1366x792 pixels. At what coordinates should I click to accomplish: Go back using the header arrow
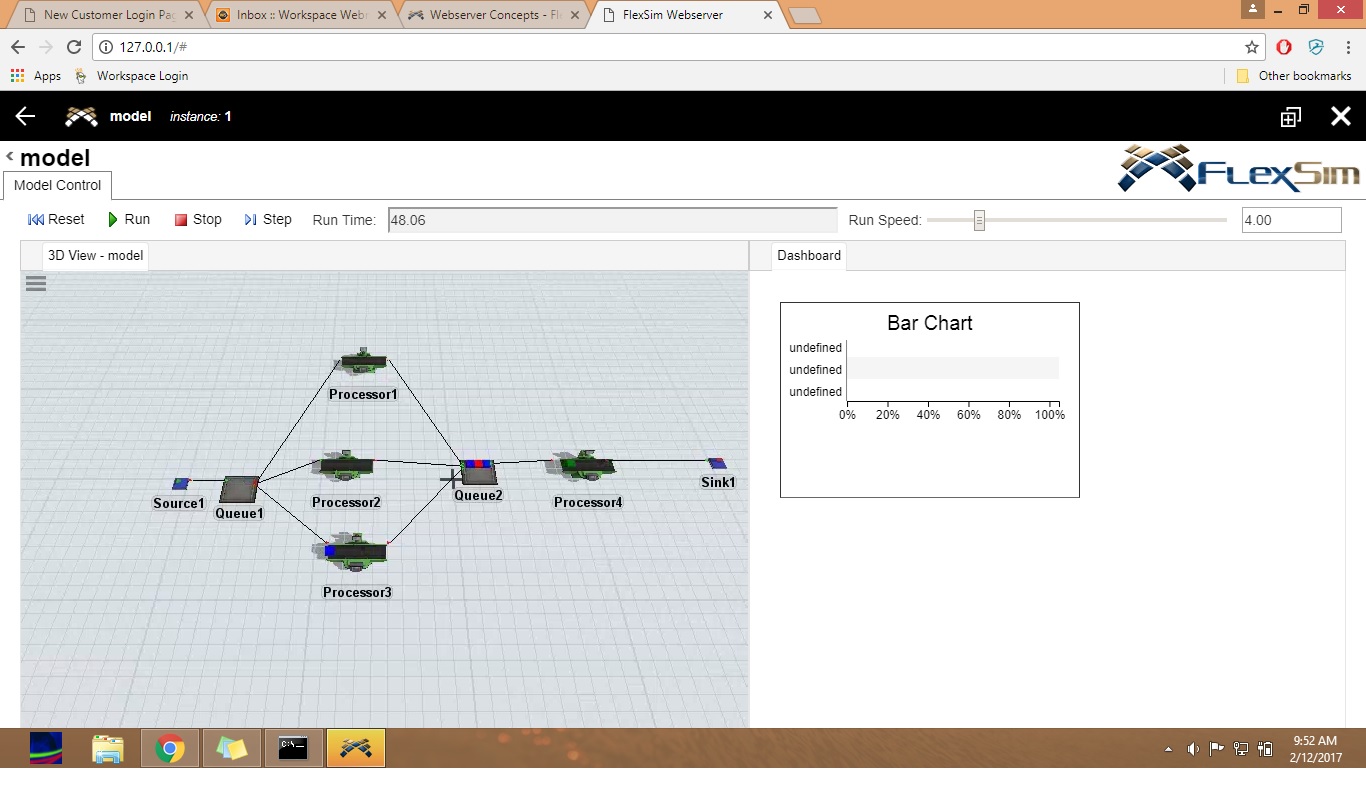(x=25, y=116)
